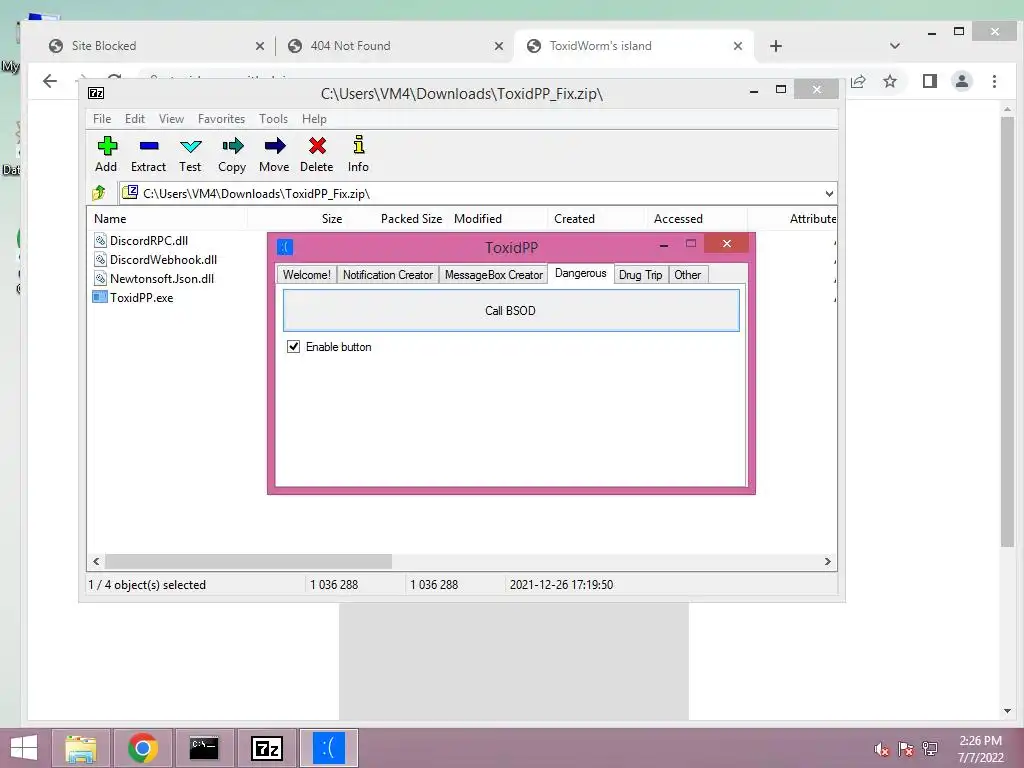This screenshot has width=1024, height=768.
Task: Click the Add button in 7-Zip toolbar
Action: click(106, 154)
